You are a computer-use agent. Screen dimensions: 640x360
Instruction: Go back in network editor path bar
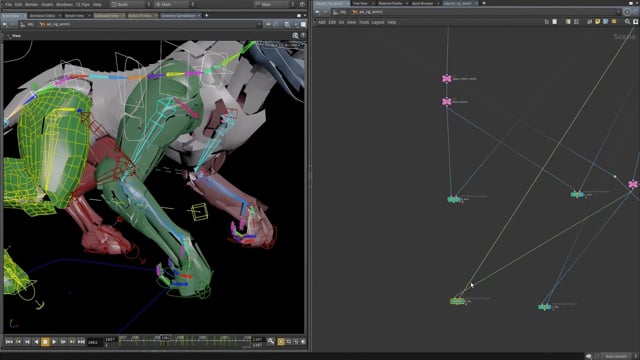pos(318,12)
